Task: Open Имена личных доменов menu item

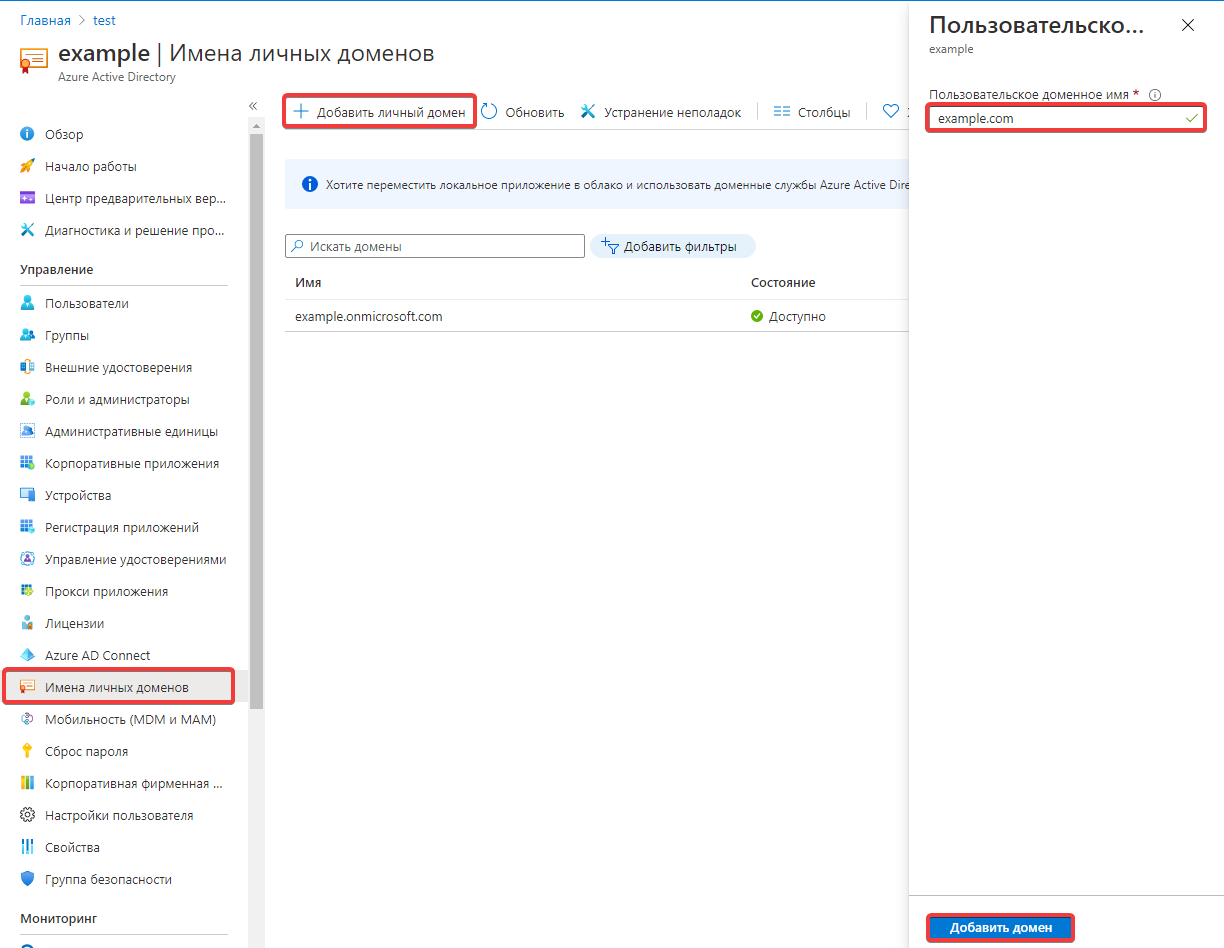Action: pos(116,687)
